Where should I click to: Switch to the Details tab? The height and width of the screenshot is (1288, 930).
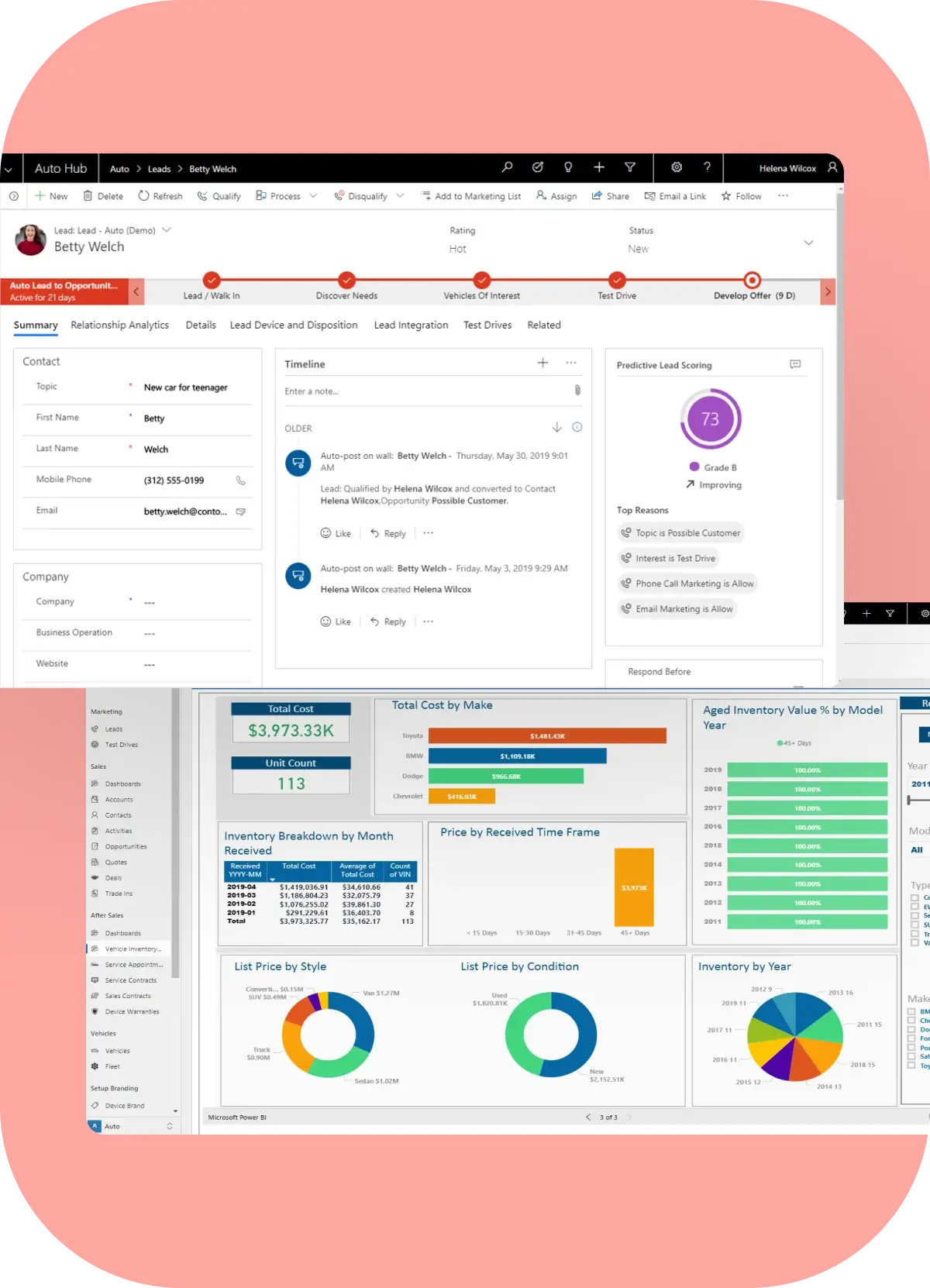pos(201,325)
